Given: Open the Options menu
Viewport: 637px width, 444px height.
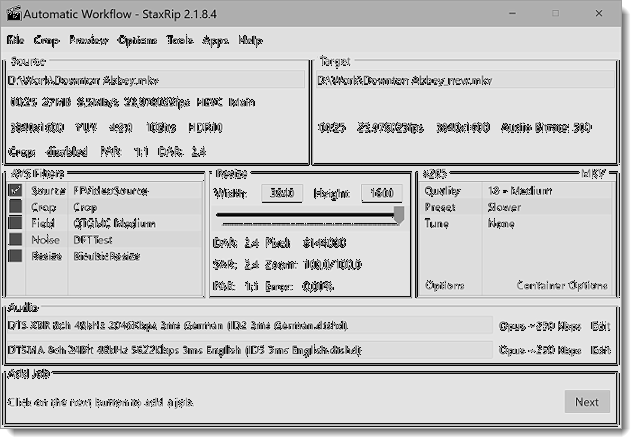Looking at the screenshot, I should tap(137, 40).
